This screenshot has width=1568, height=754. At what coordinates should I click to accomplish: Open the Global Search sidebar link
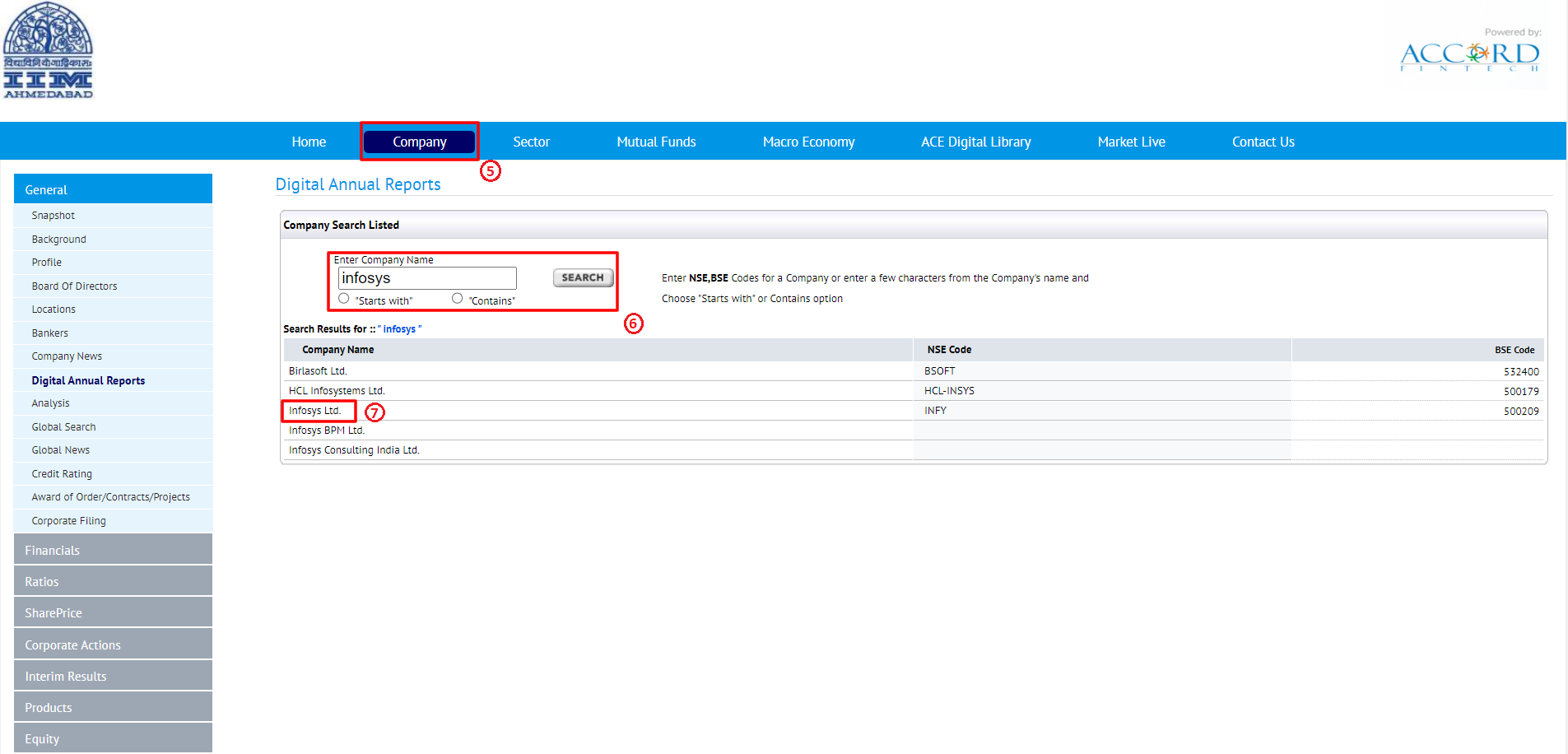[63, 427]
